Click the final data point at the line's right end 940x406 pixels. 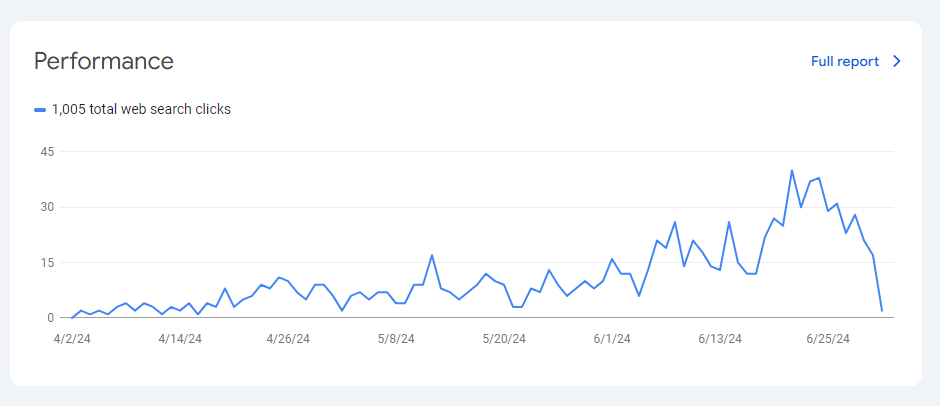pos(882,311)
